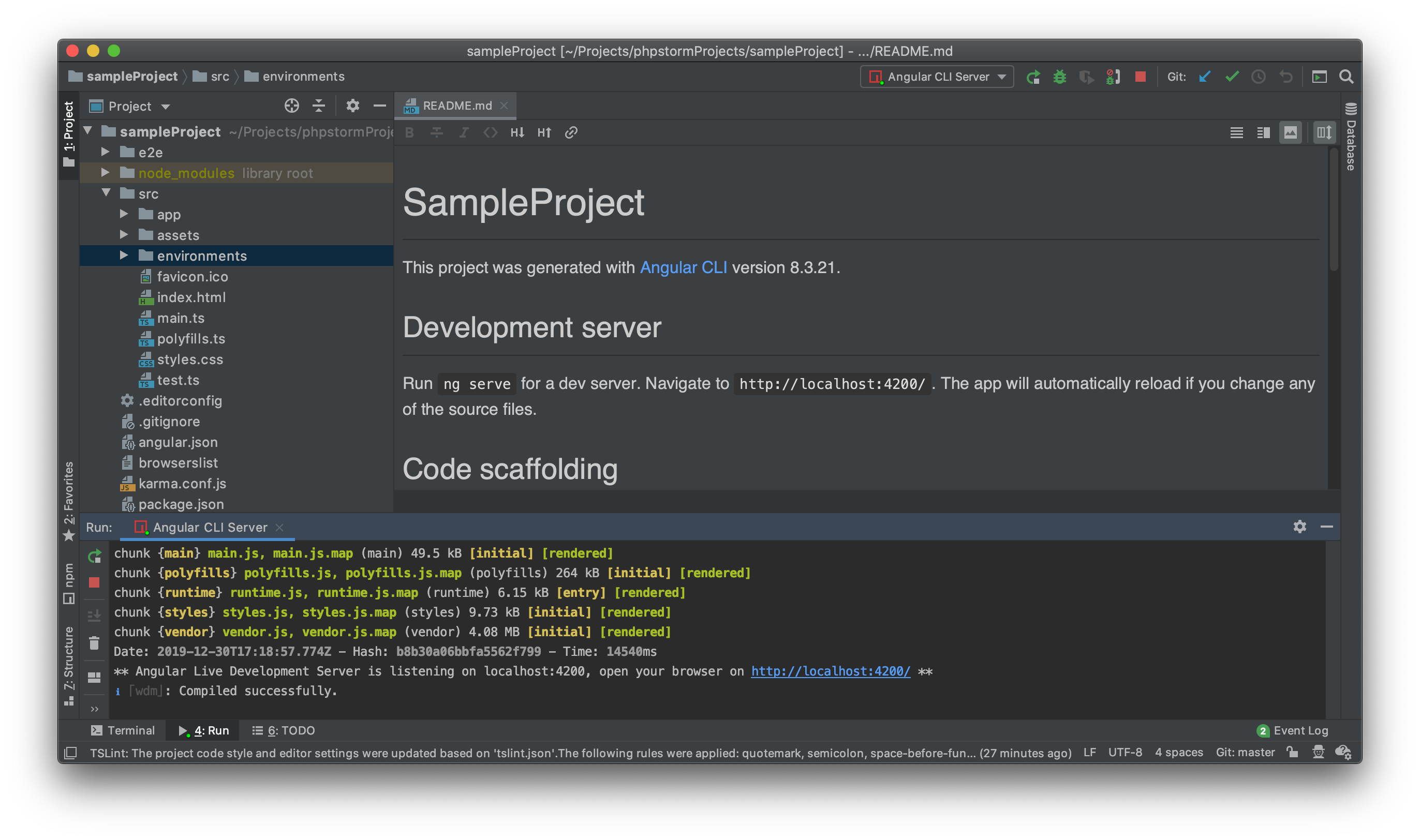Click Git update project arrow icon
This screenshot has width=1420, height=840.
[x=1204, y=77]
